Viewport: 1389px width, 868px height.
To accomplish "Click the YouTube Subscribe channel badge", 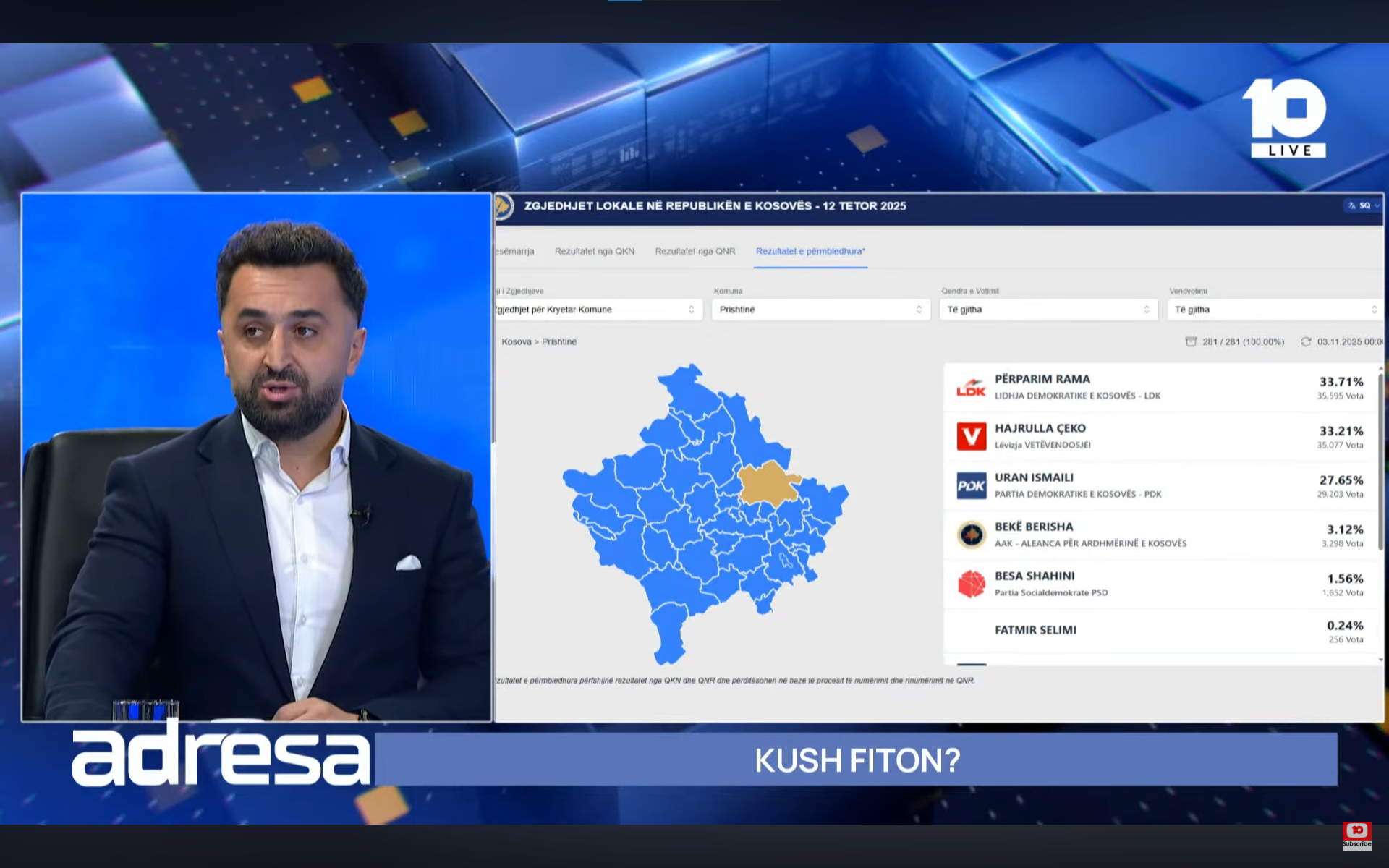I will 1356,835.
